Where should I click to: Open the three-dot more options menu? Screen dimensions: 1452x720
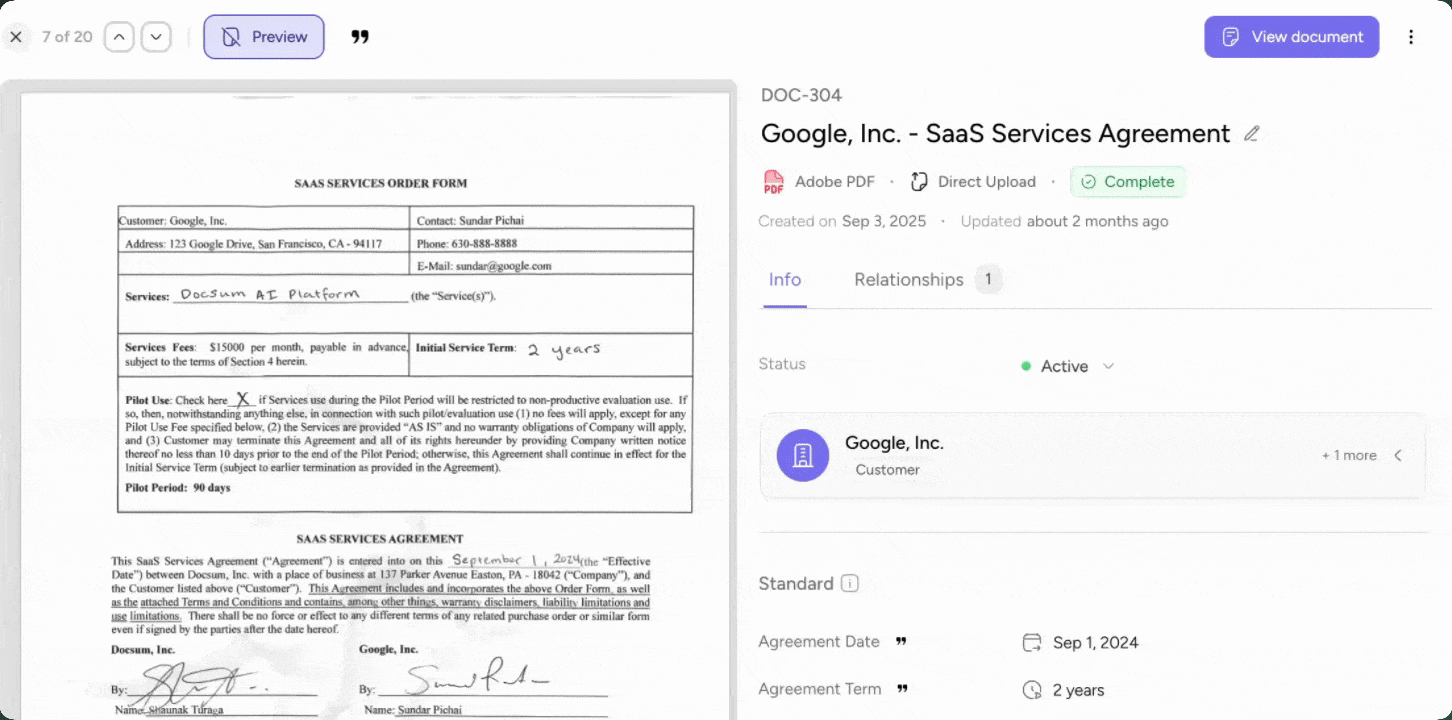pyautogui.click(x=1411, y=37)
